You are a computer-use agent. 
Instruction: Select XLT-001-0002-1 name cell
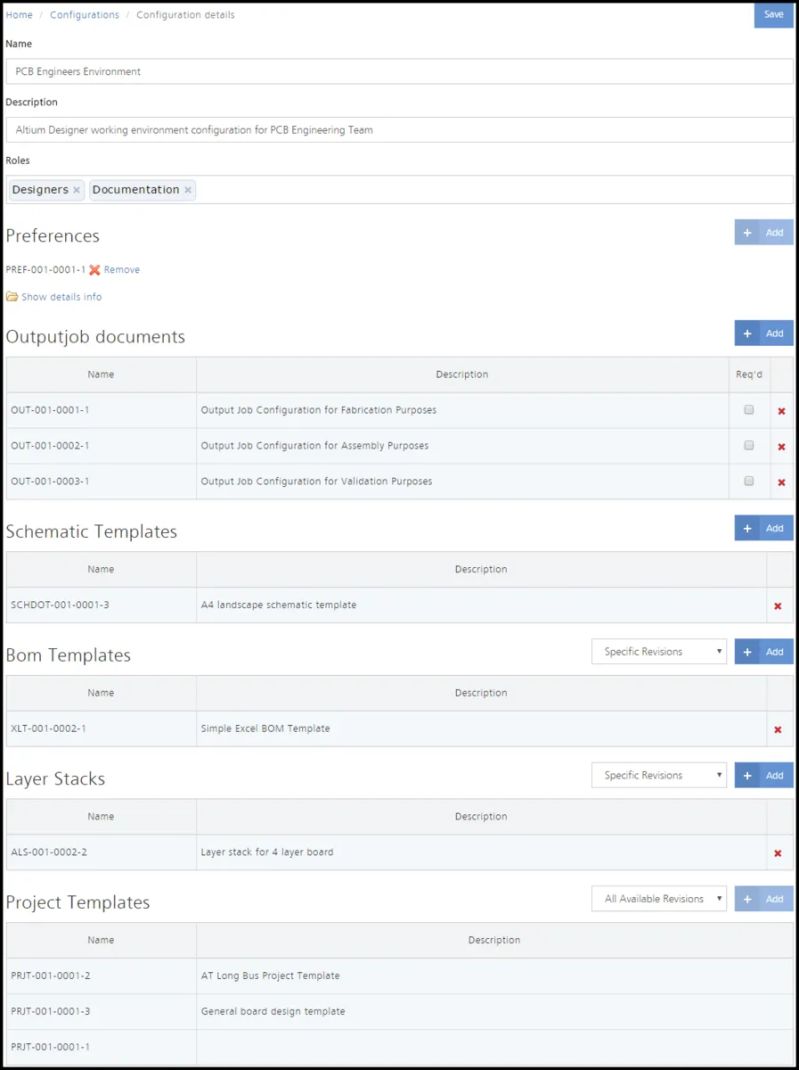pyautogui.click(x=101, y=728)
